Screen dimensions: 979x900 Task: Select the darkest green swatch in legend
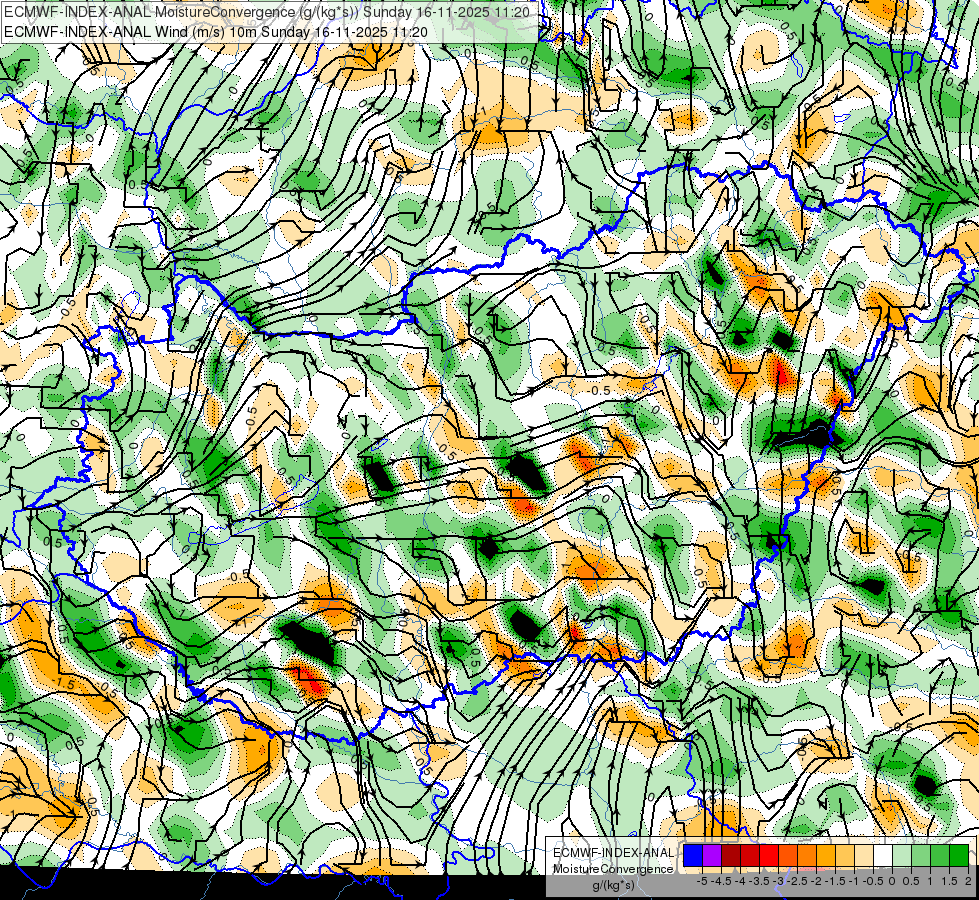point(959,855)
